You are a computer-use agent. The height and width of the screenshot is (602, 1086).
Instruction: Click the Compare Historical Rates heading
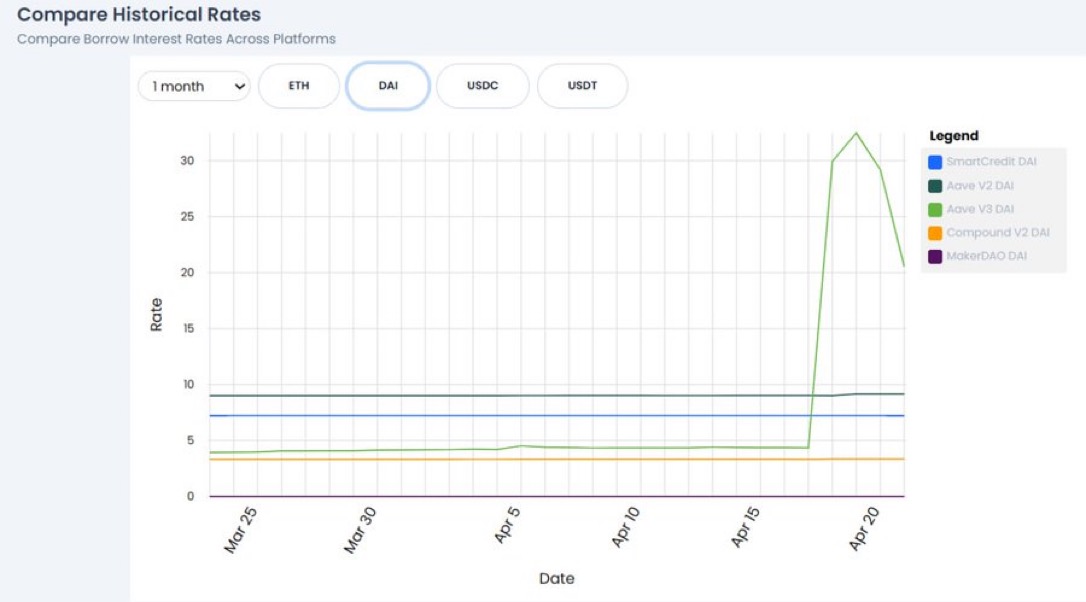click(x=139, y=15)
